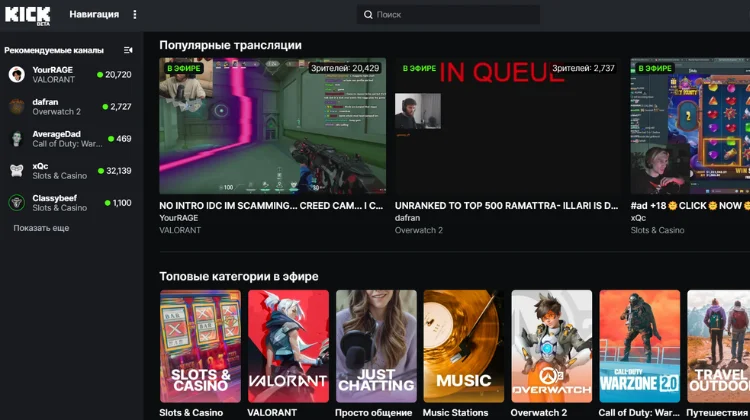Select YourRAGE in recommended channels list
The width and height of the screenshot is (750, 420).
[x=70, y=75]
